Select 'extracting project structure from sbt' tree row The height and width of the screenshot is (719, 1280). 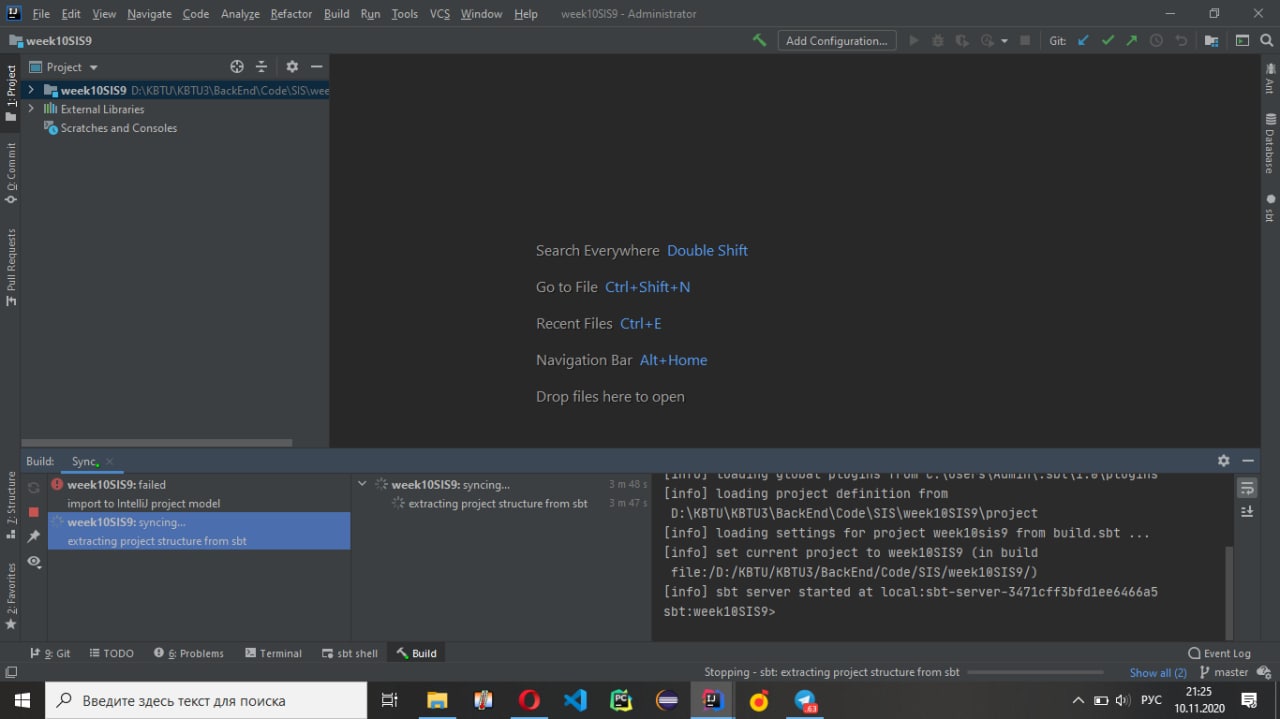click(x=498, y=503)
